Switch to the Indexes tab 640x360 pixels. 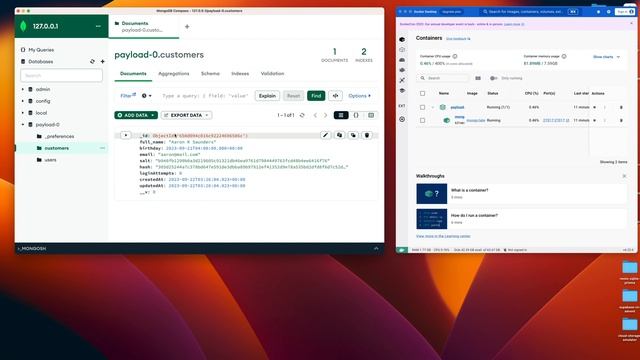tap(240, 73)
